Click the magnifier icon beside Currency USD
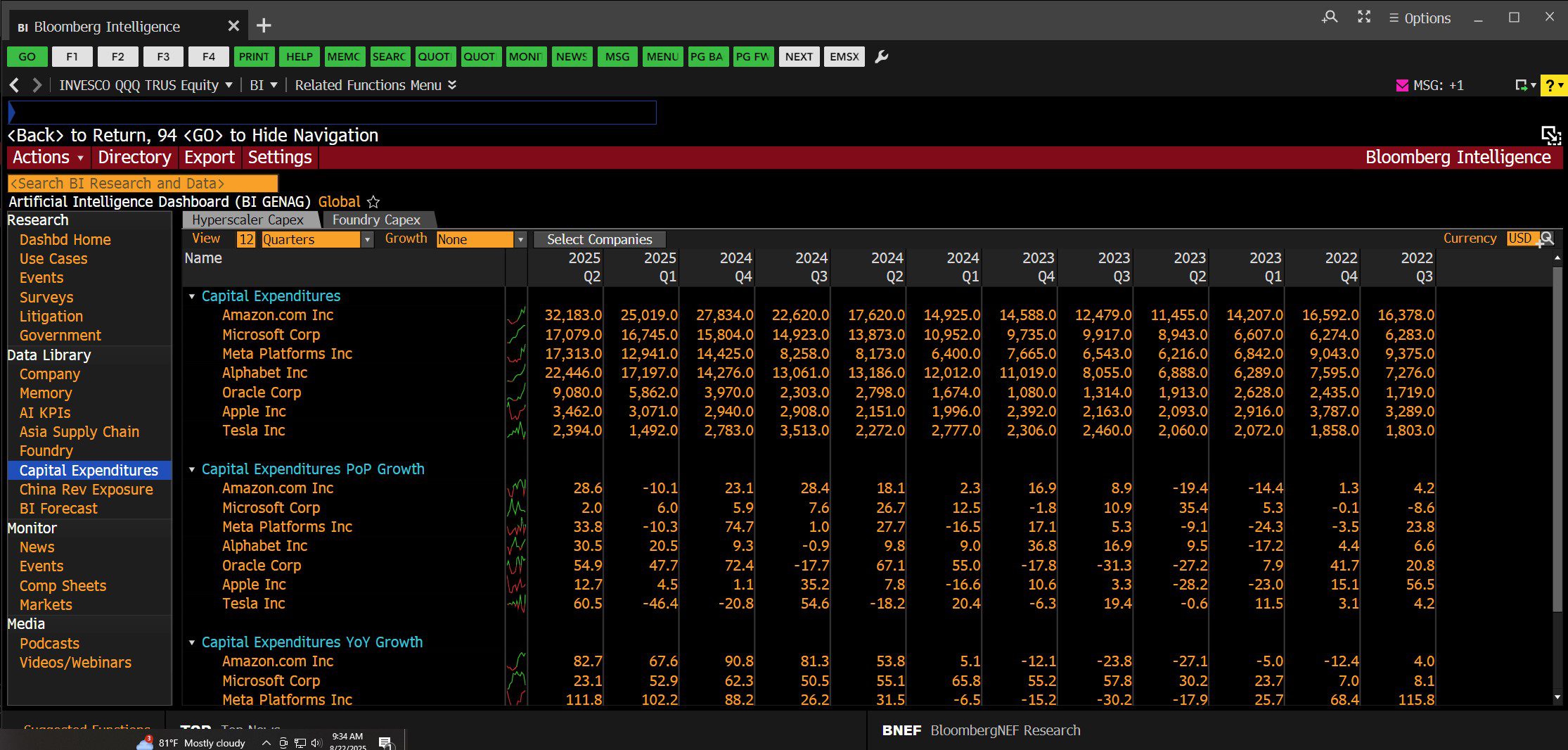 coord(1547,239)
